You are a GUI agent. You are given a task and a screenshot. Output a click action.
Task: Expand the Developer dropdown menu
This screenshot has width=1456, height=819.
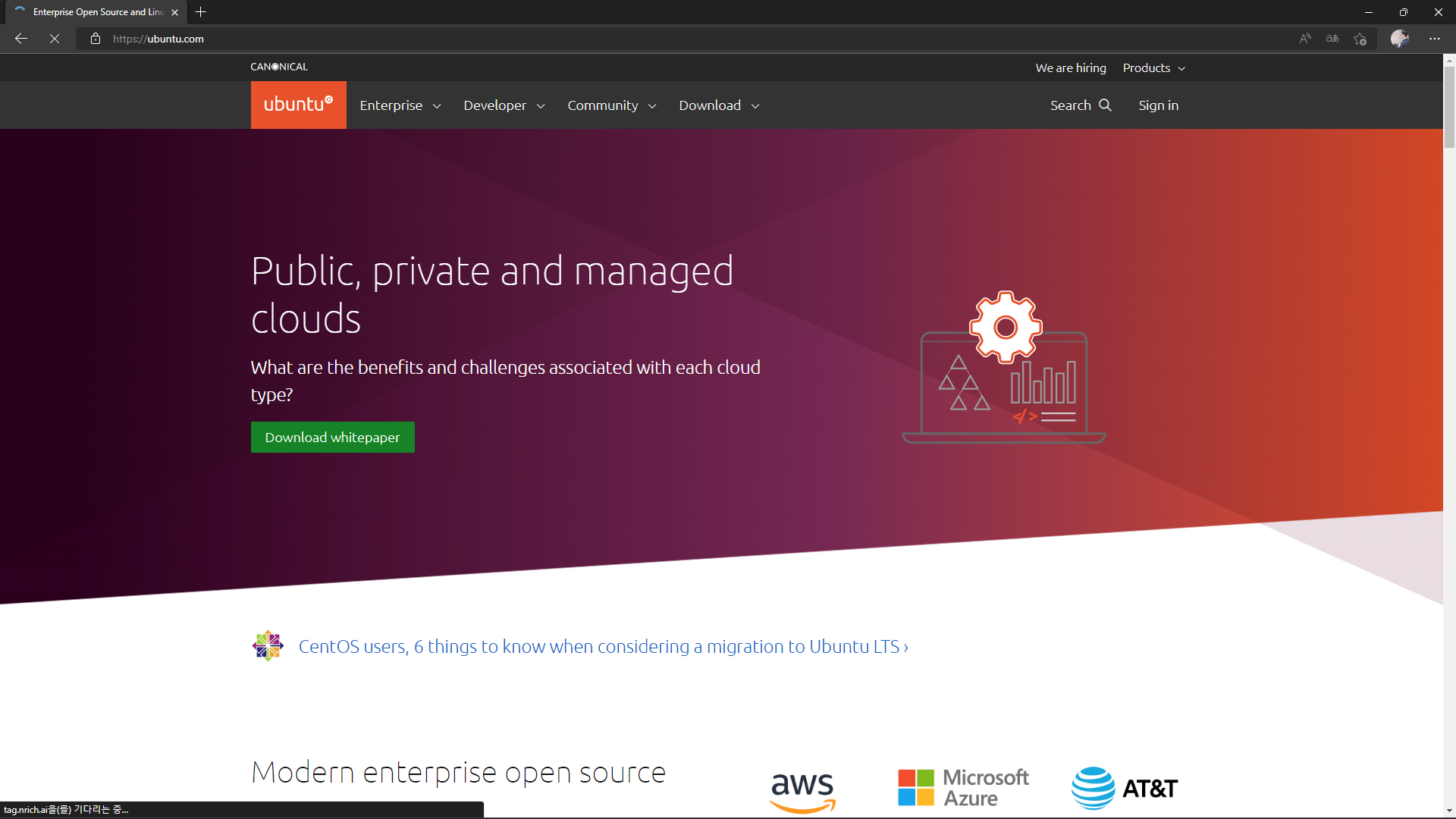tap(504, 105)
